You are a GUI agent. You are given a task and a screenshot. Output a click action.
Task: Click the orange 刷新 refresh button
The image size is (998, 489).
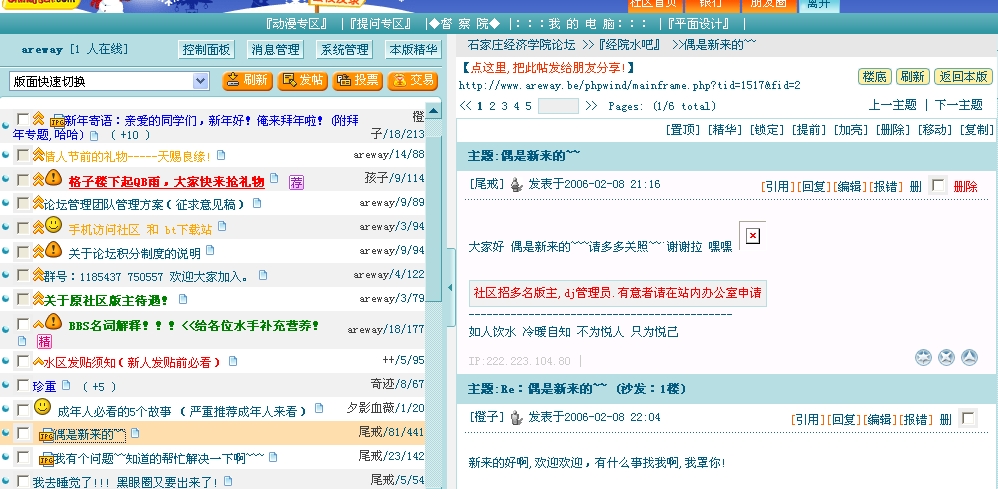coord(246,81)
